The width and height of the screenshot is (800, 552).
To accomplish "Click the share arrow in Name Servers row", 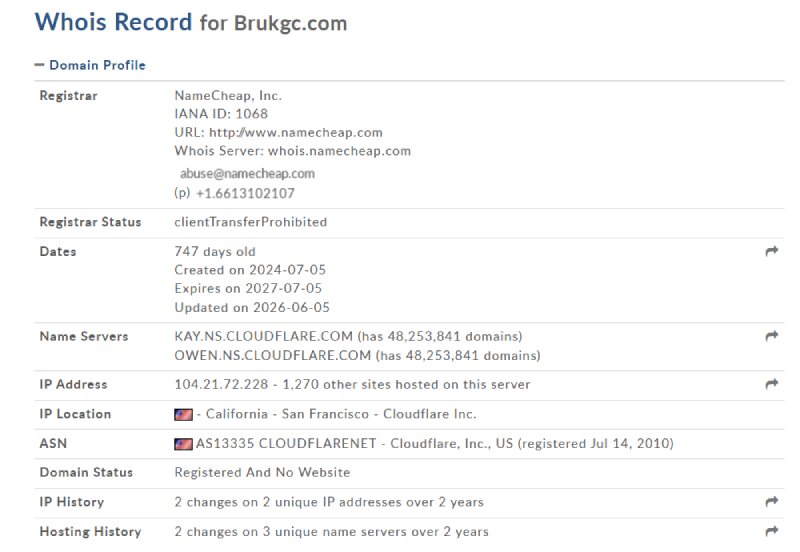I will [x=771, y=336].
